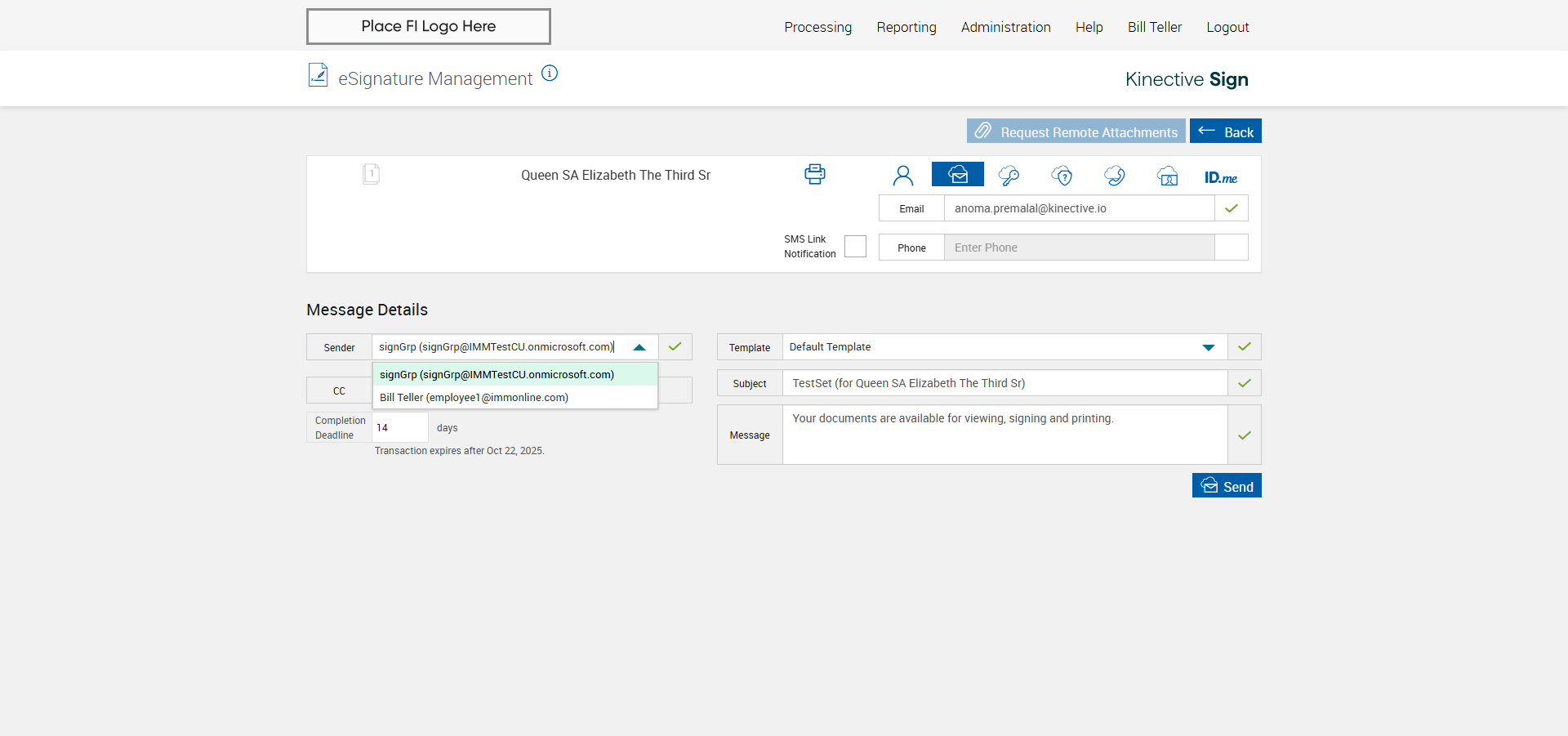Choose the cloud key authentication icon
The width and height of the screenshot is (1568, 736).
tap(1009, 176)
